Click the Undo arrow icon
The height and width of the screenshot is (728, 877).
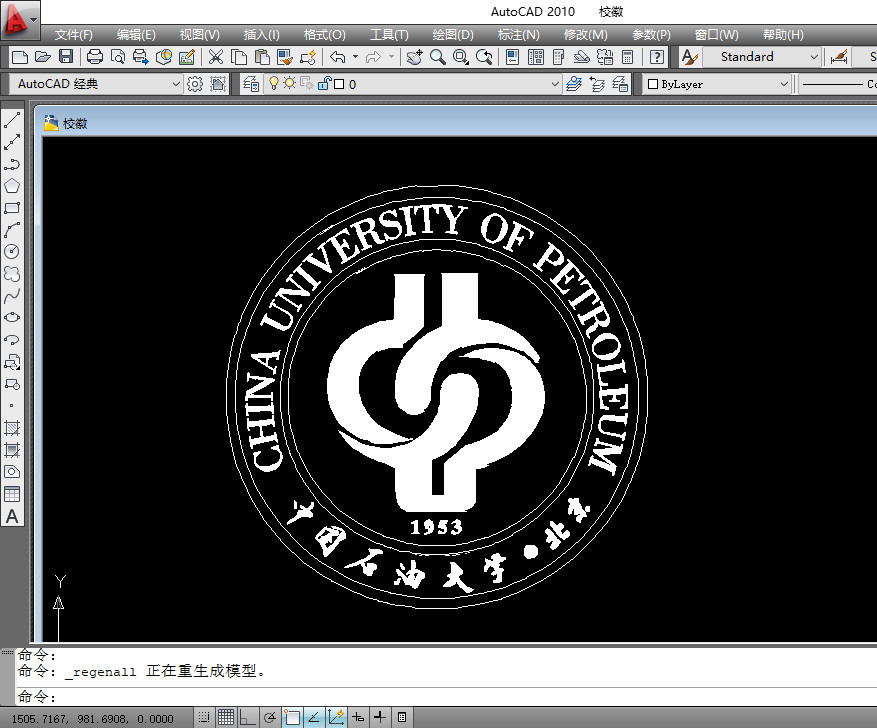pos(337,57)
